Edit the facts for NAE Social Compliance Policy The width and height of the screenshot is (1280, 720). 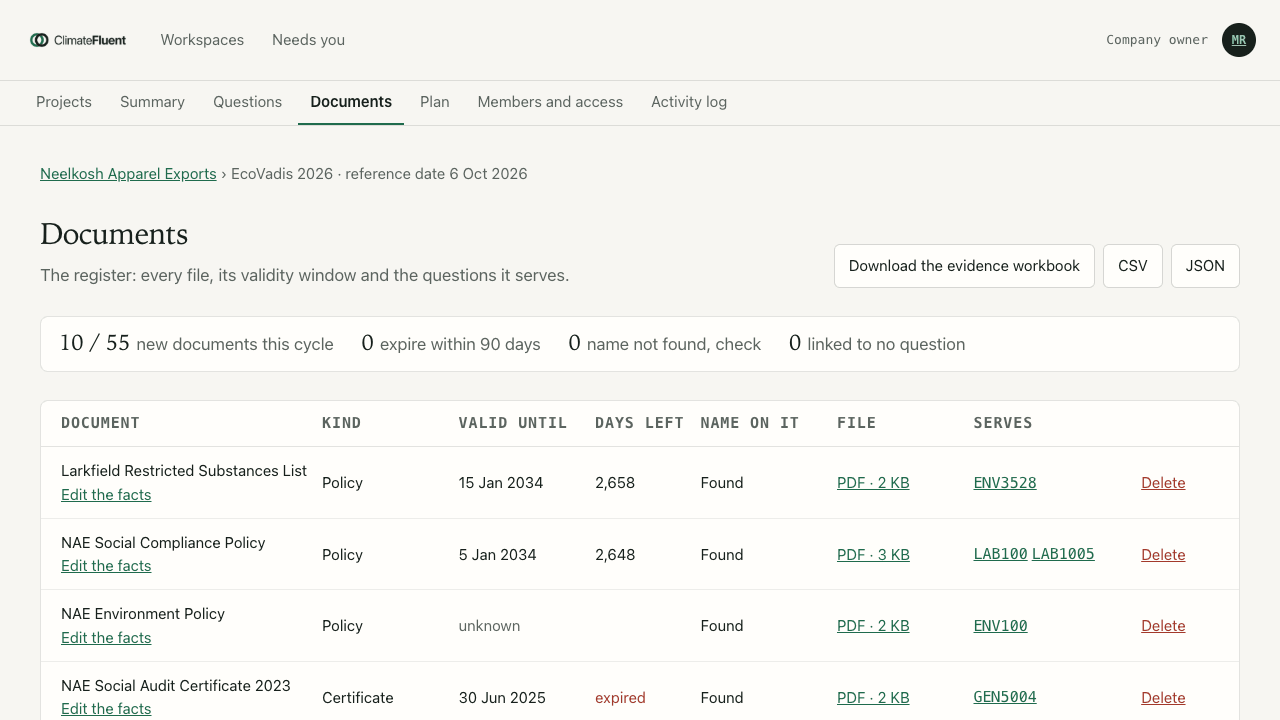(106, 566)
